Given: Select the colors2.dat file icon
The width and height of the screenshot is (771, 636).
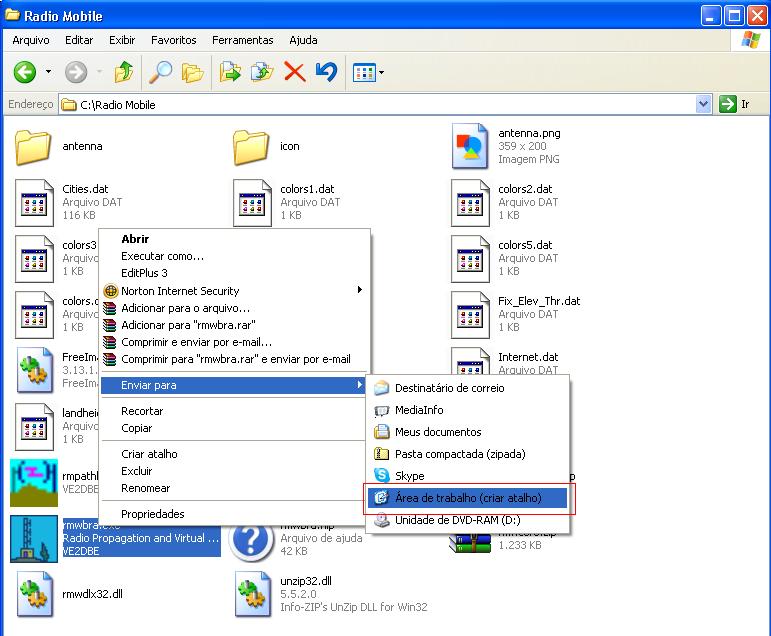Looking at the screenshot, I should point(470,203).
